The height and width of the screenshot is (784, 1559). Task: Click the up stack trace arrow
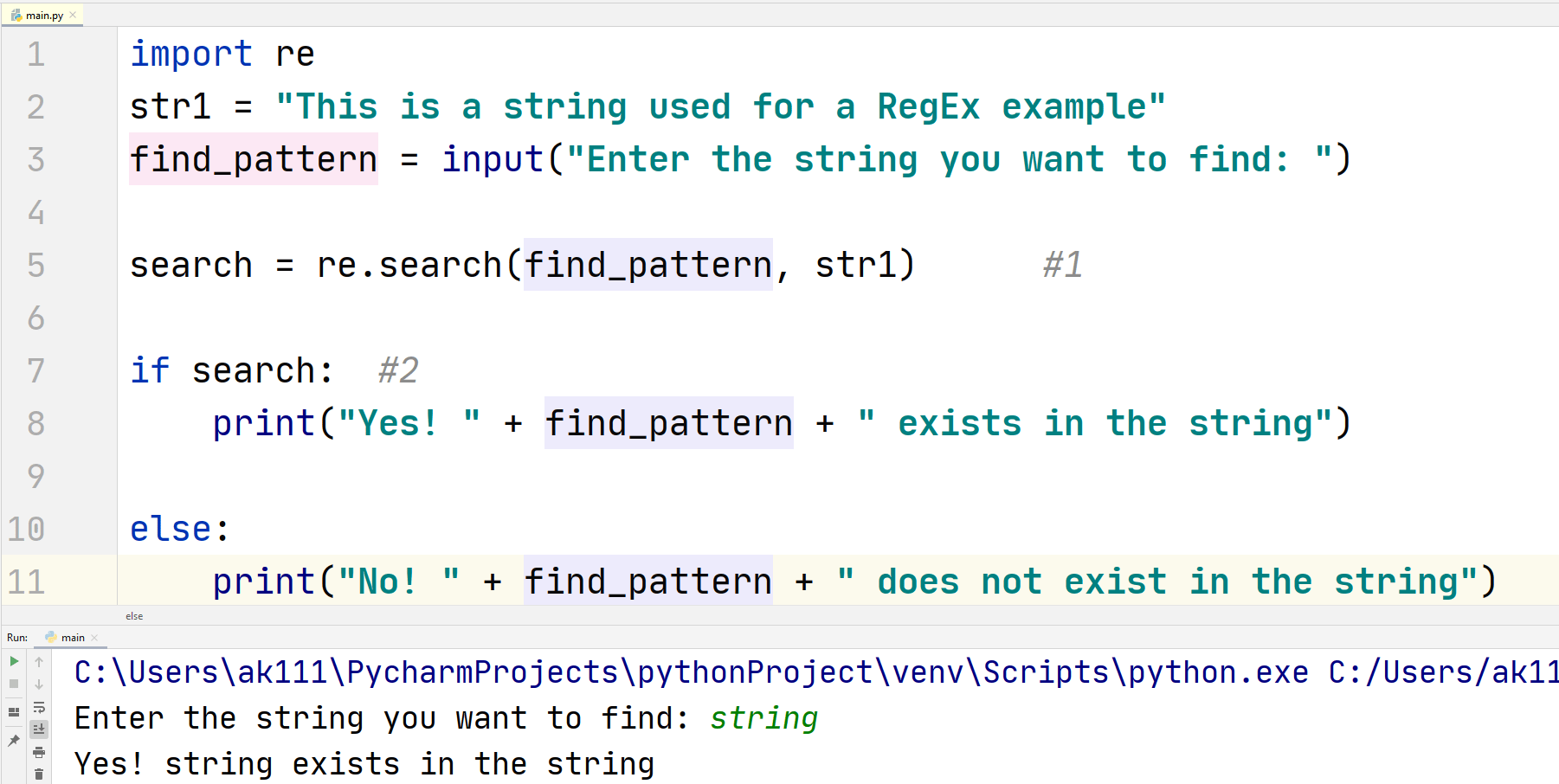point(39,662)
